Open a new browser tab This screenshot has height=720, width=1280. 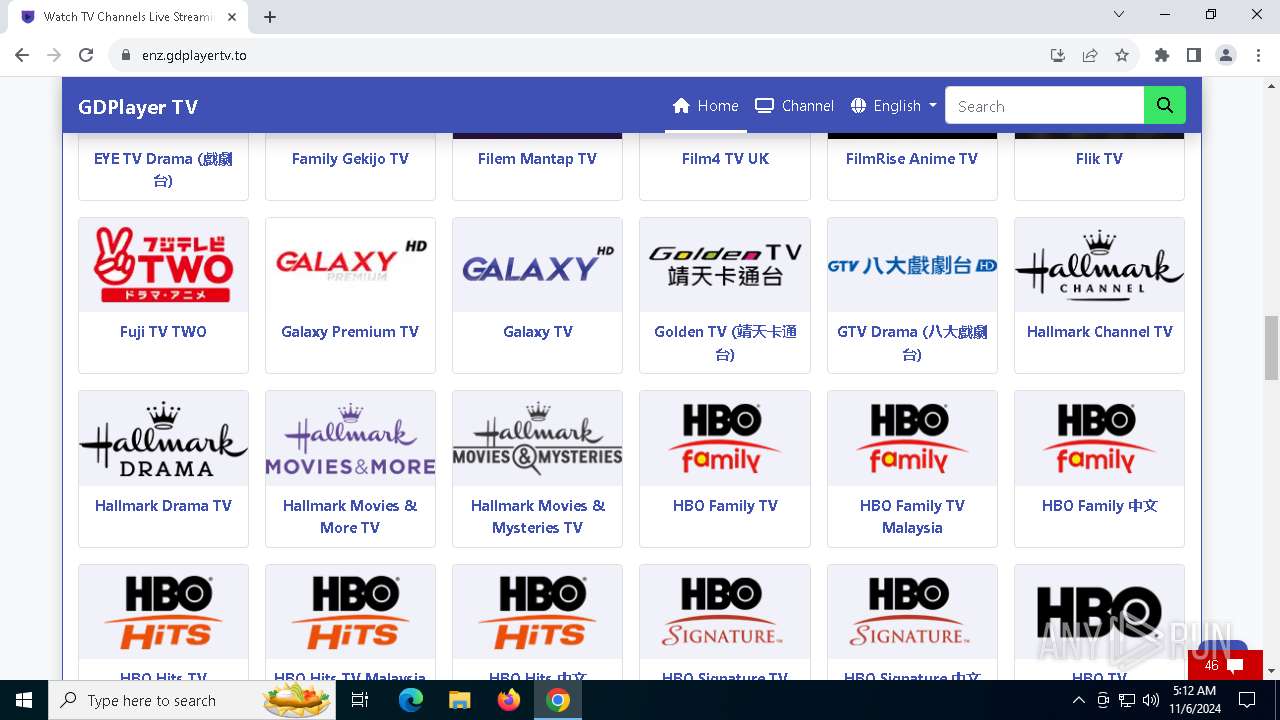pos(270,17)
